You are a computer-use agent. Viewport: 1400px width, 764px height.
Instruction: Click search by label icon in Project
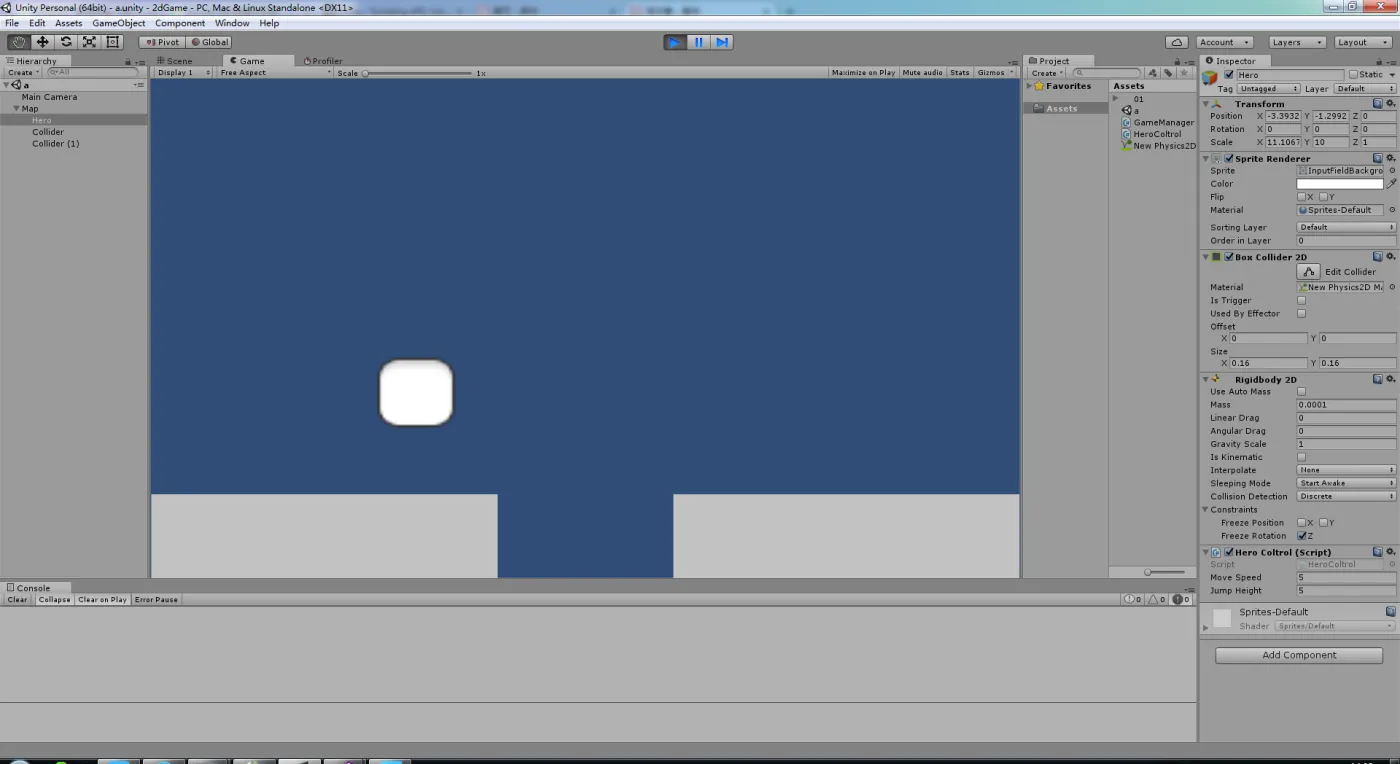(1168, 73)
